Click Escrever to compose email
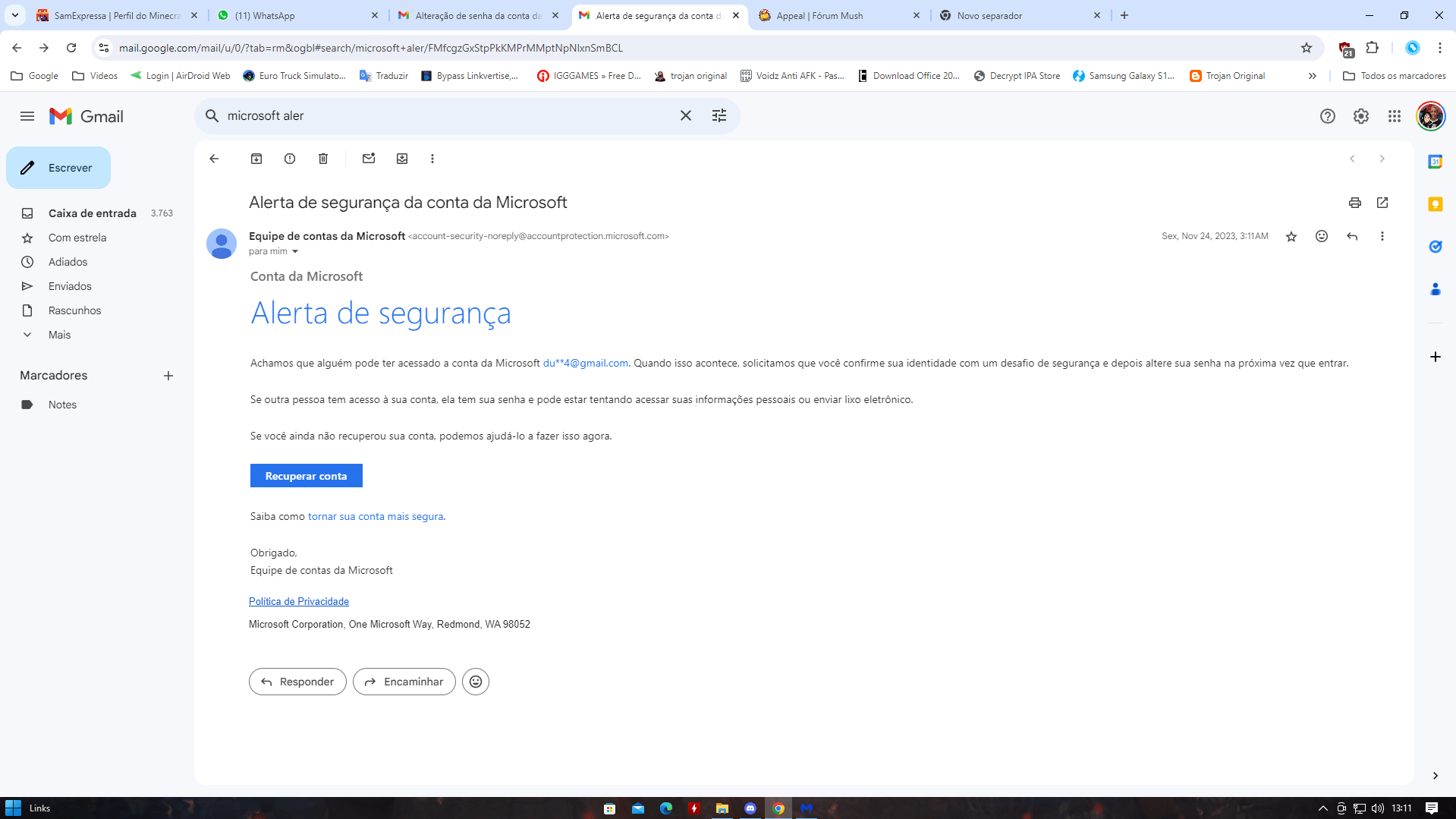 (x=58, y=168)
